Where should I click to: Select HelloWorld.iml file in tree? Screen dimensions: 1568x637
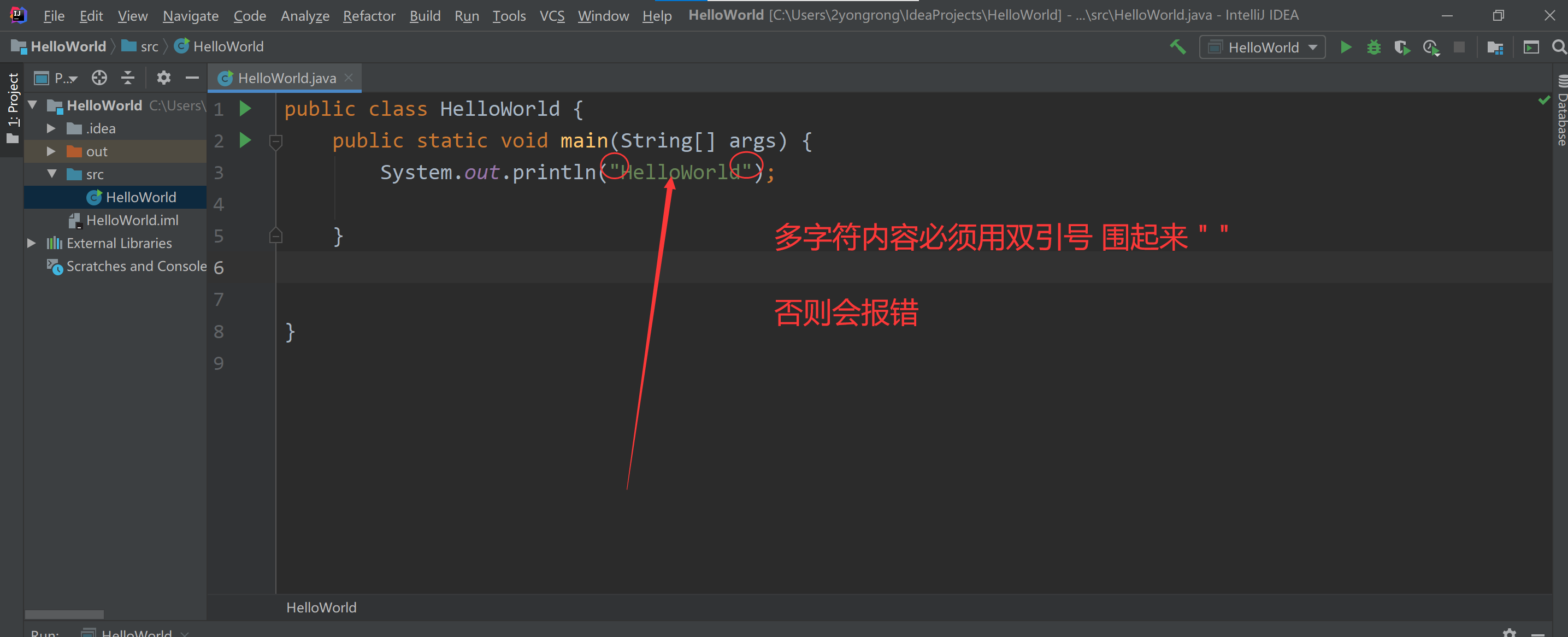132,220
